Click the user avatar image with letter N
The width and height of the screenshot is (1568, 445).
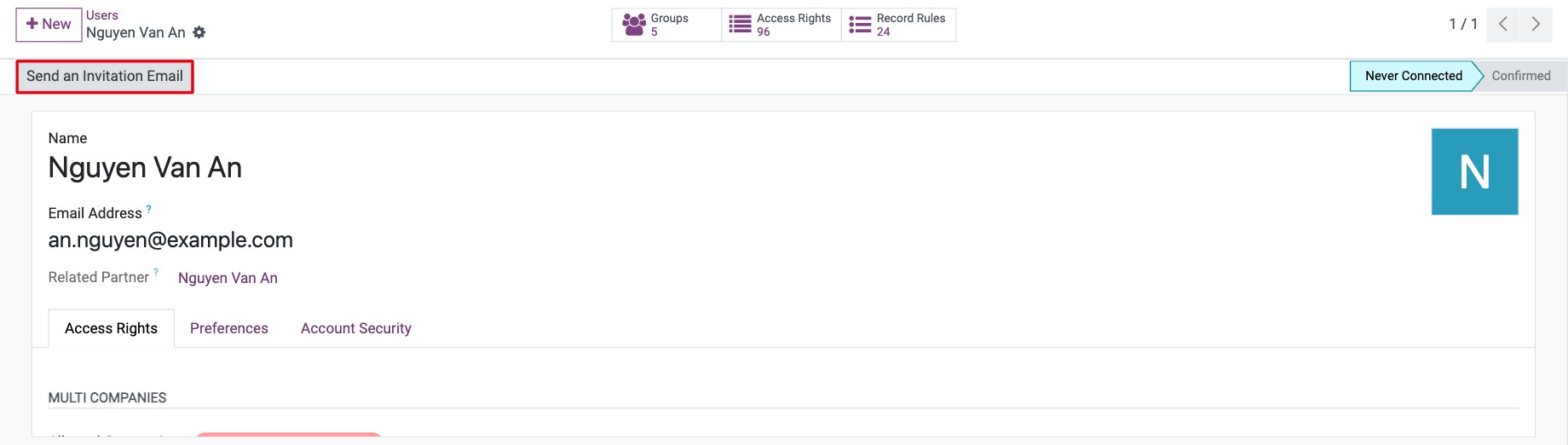click(x=1474, y=171)
